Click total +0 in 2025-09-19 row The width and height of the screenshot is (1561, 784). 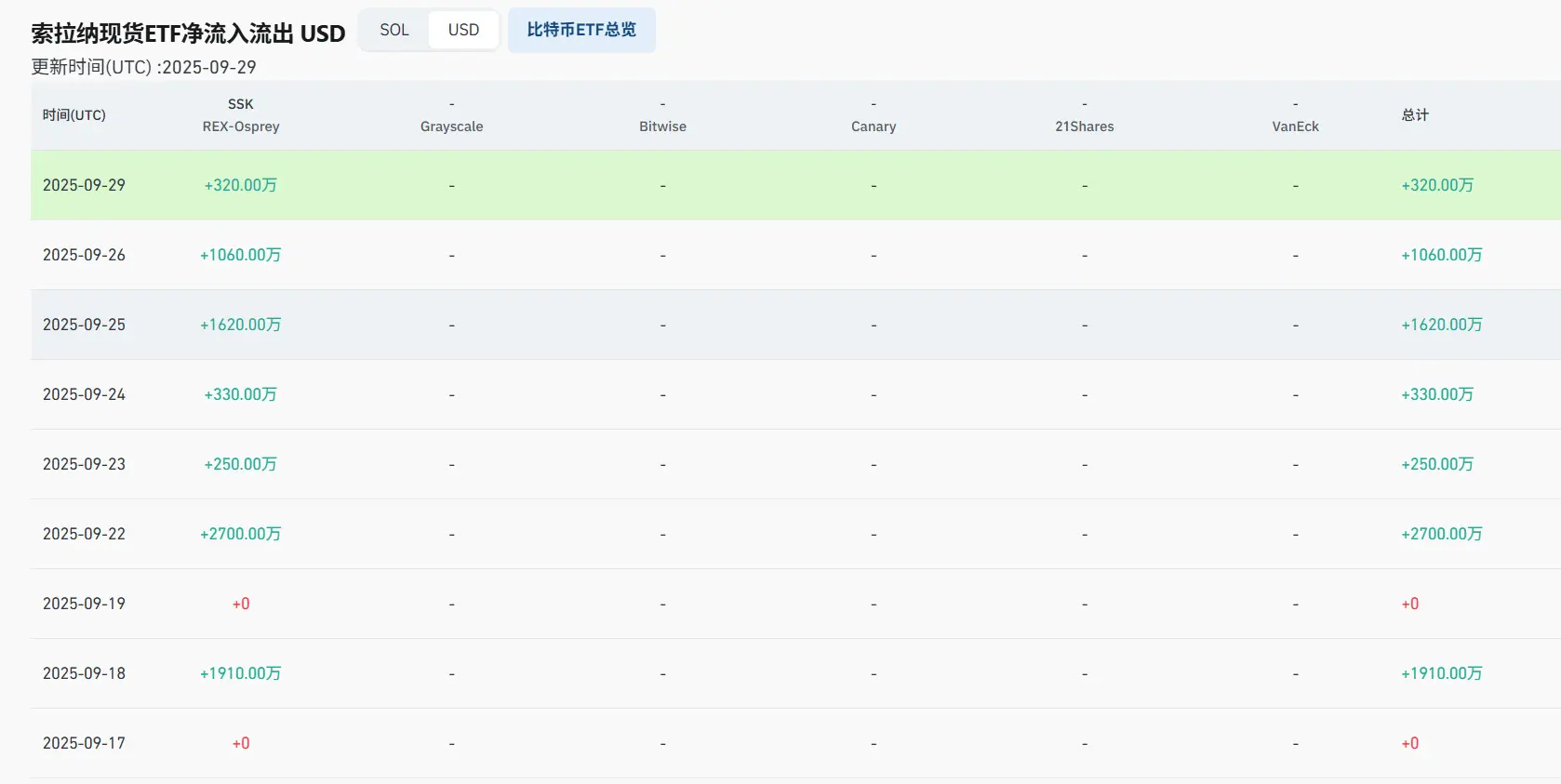1410,604
